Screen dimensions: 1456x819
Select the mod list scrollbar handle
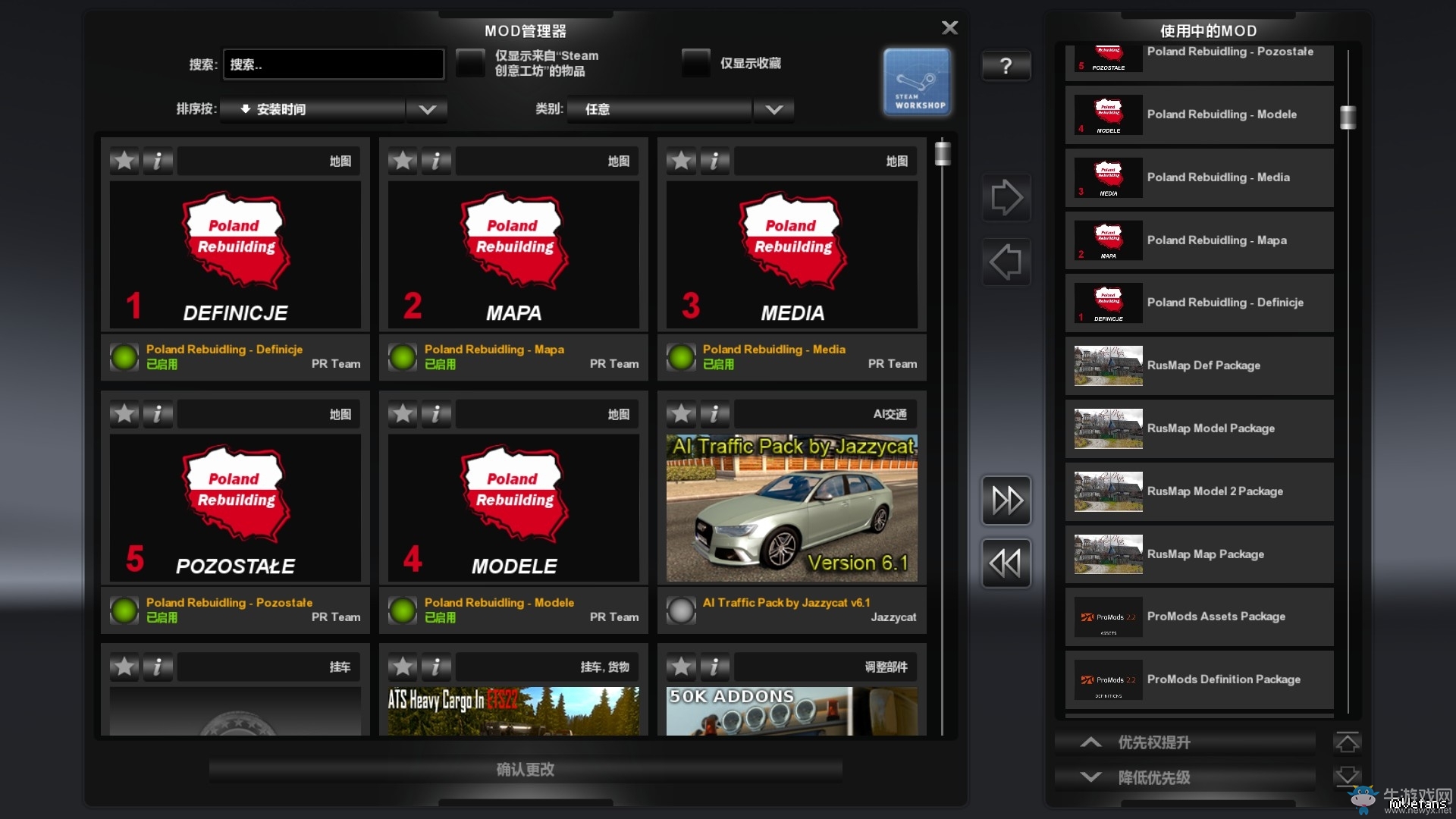click(x=942, y=153)
